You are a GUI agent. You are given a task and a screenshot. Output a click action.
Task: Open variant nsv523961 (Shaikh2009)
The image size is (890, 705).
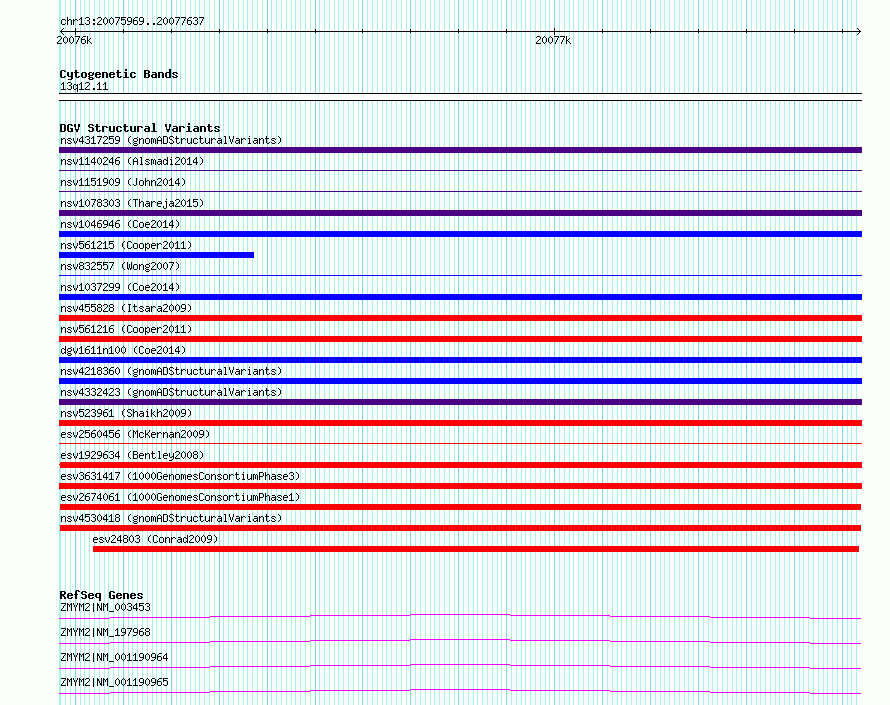pos(126,413)
